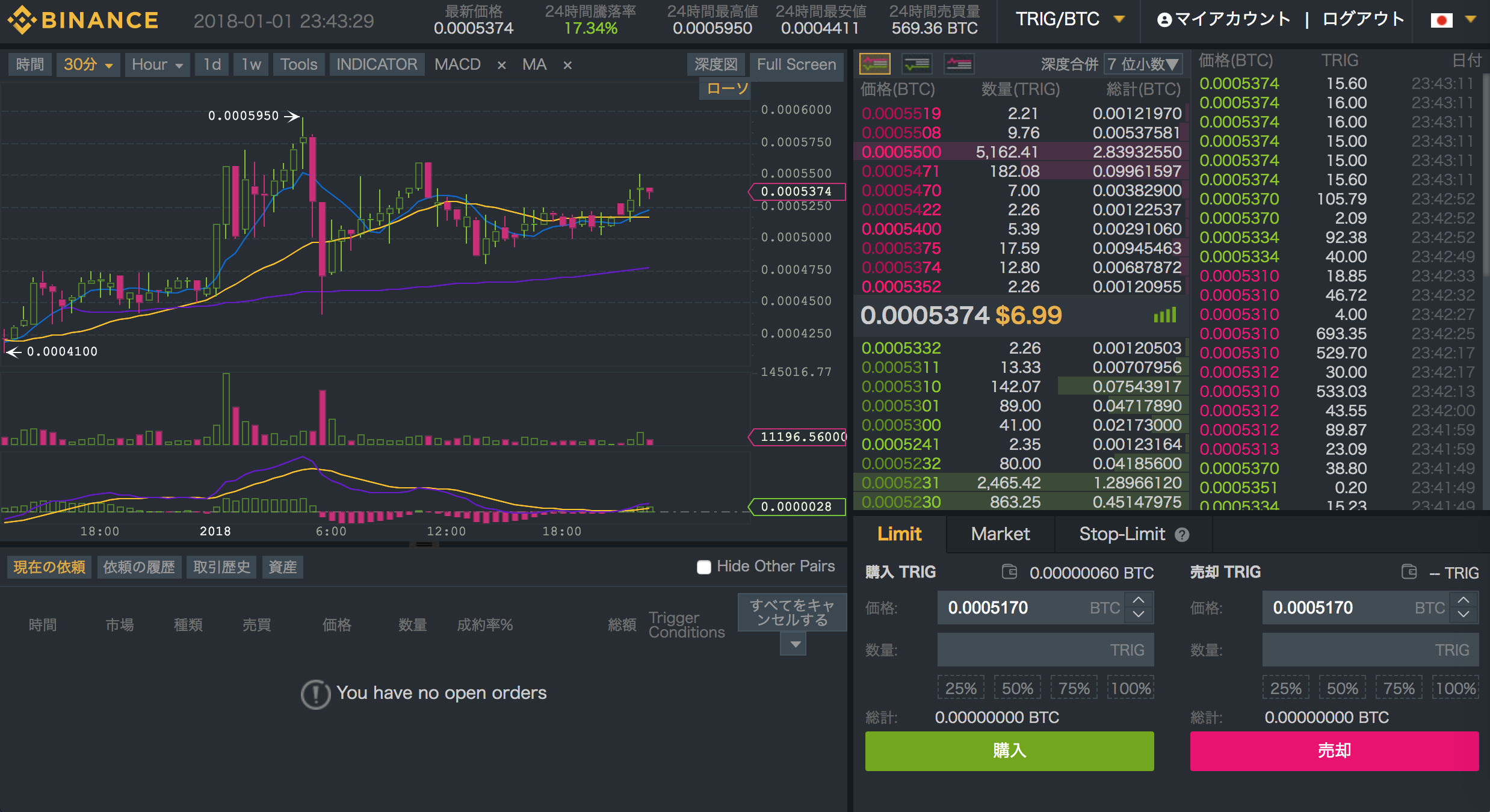Open the language dropdown arrow
Image resolution: width=1490 pixels, height=812 pixels.
(1470, 19)
